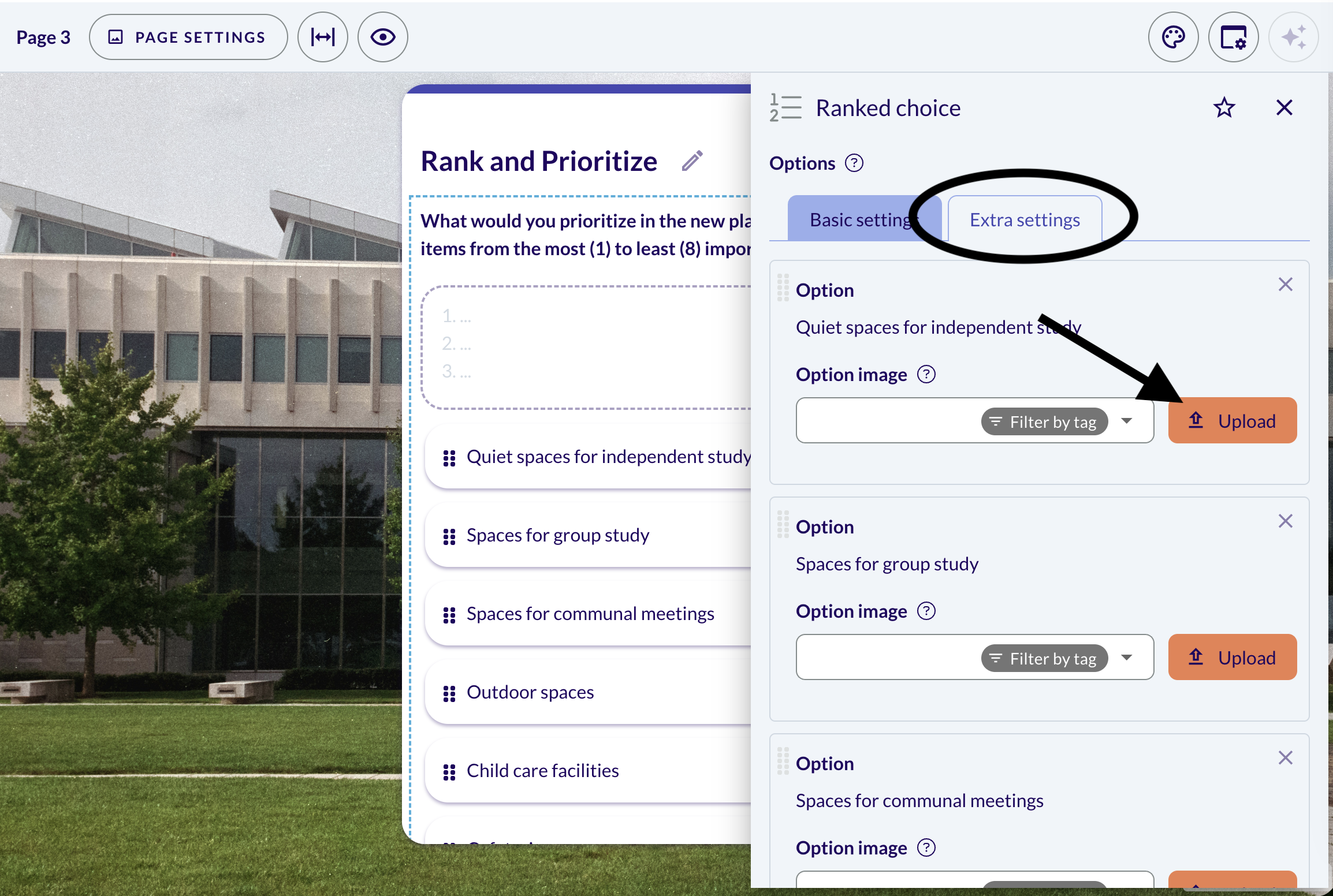Screen dimensions: 1333x896
Task: Click Filter by tag for Quiet spaces image
Action: pyautogui.click(x=1044, y=422)
